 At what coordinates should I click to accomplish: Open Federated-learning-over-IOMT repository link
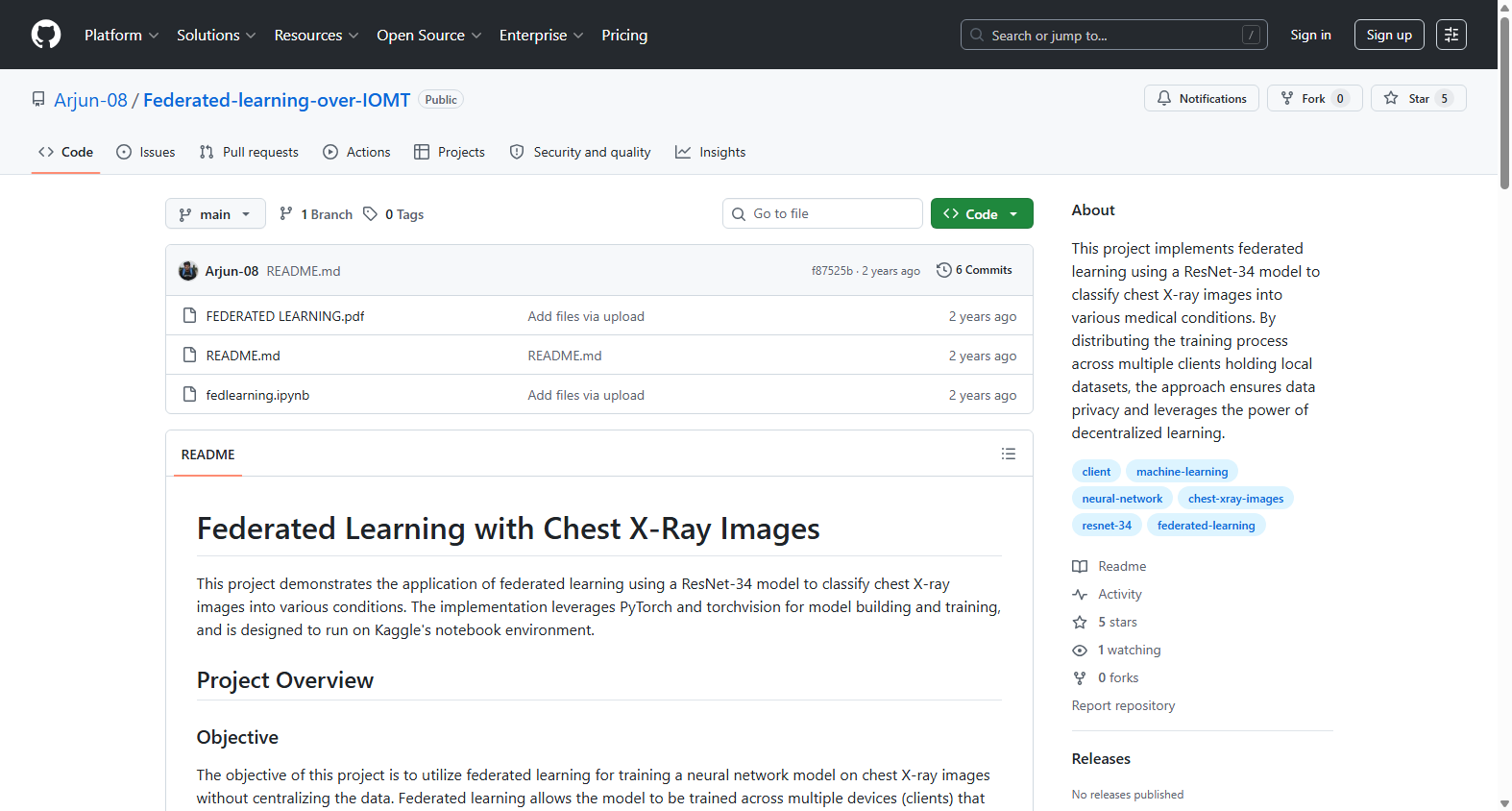277,100
